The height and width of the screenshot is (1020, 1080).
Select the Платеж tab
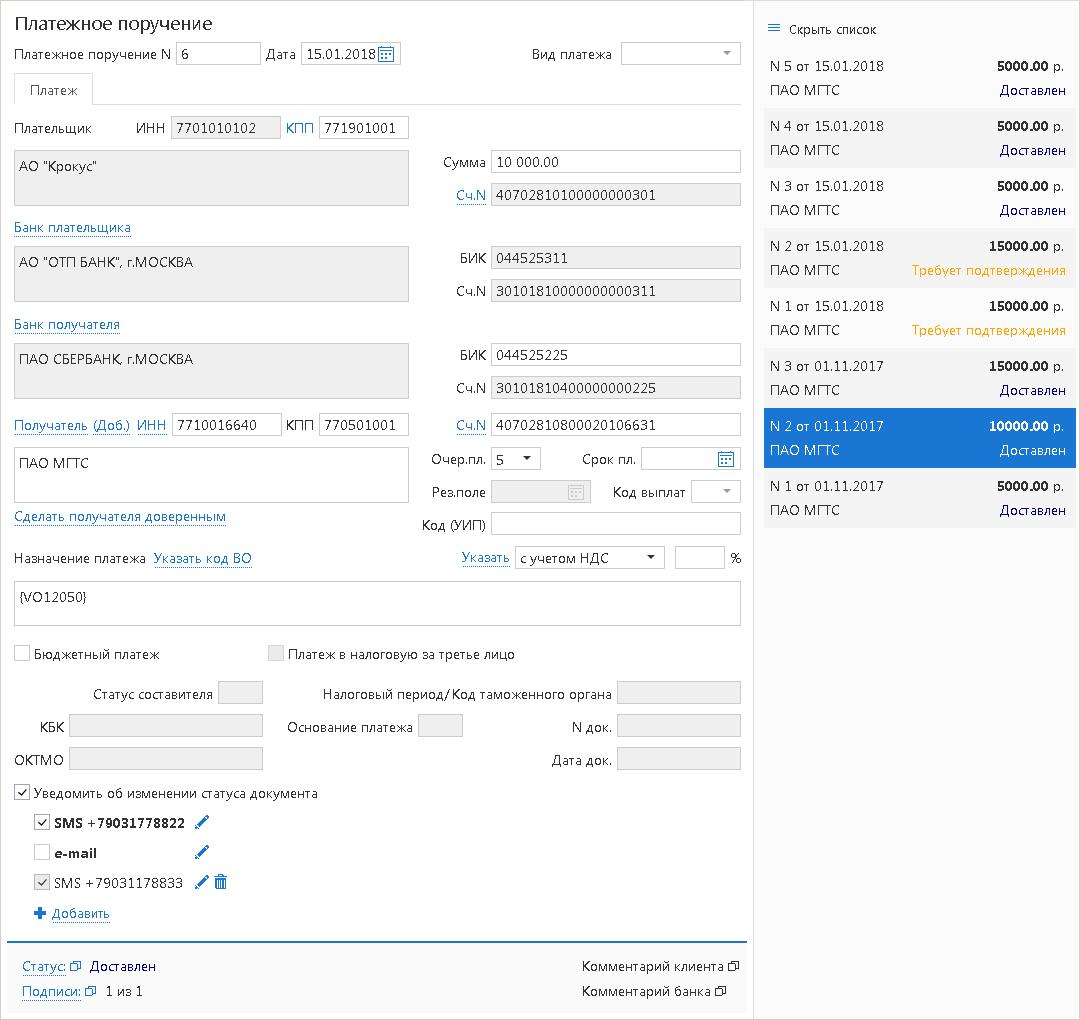[54, 90]
